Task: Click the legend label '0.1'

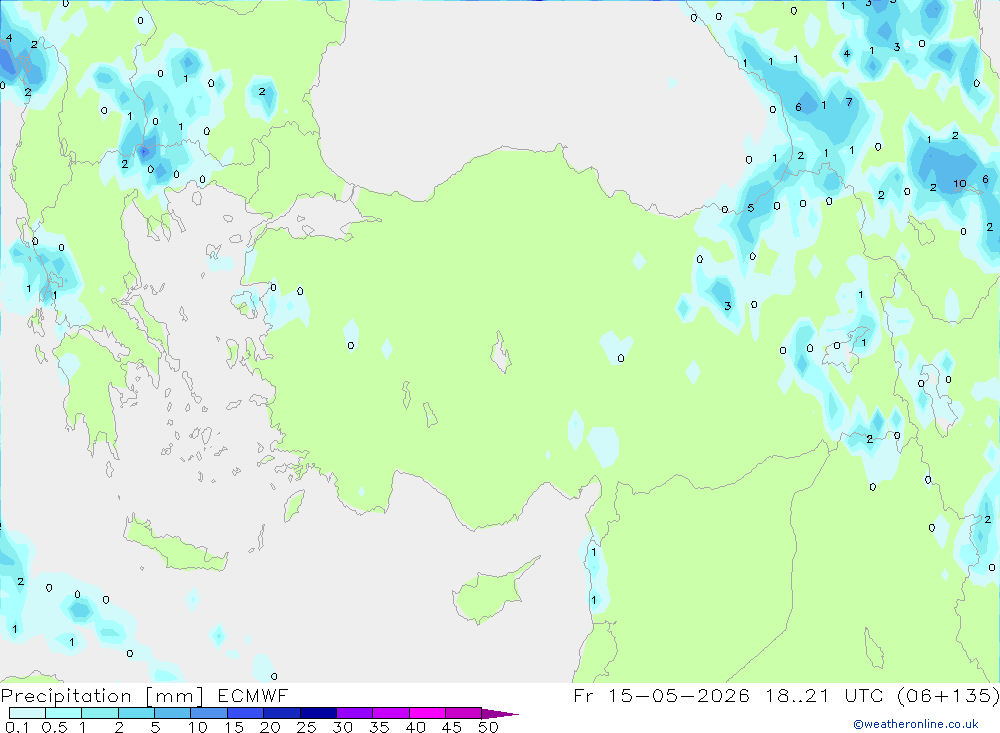Action: (x=17, y=727)
